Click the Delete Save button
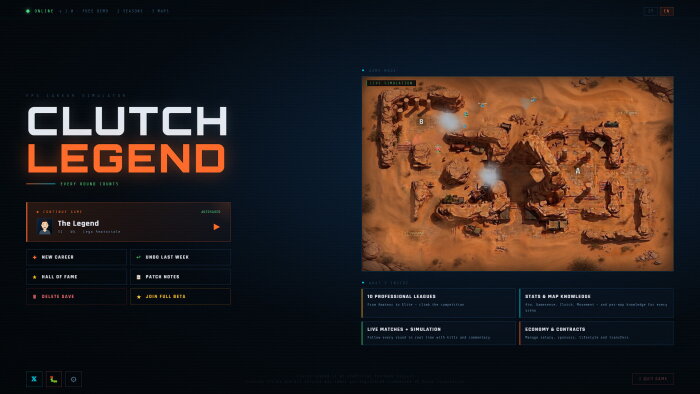This screenshot has height=394, width=700. (76, 296)
